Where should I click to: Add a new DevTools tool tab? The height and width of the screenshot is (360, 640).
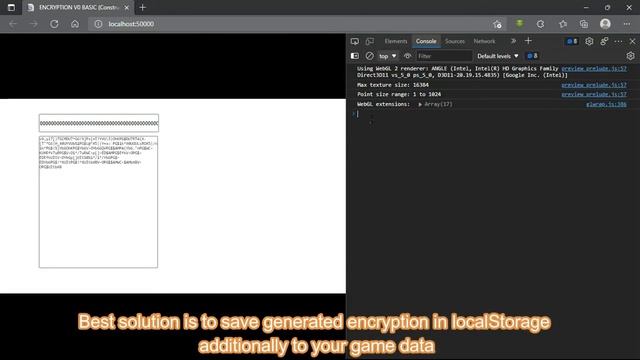[x=528, y=41]
